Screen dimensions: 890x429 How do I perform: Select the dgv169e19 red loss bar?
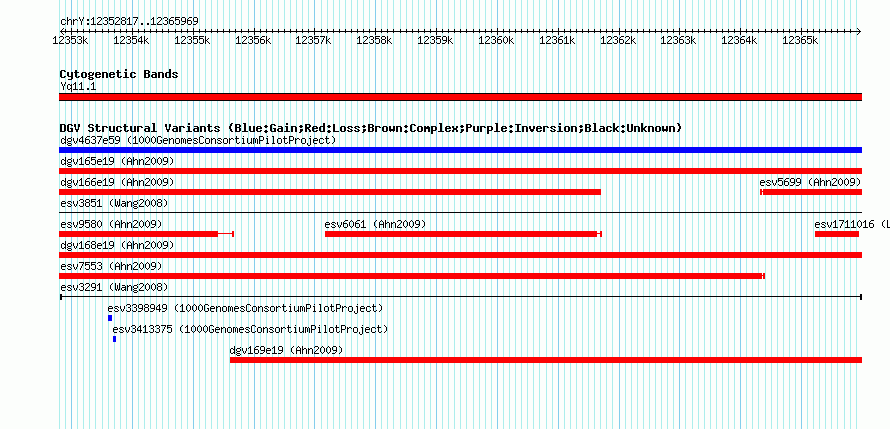click(x=546, y=360)
